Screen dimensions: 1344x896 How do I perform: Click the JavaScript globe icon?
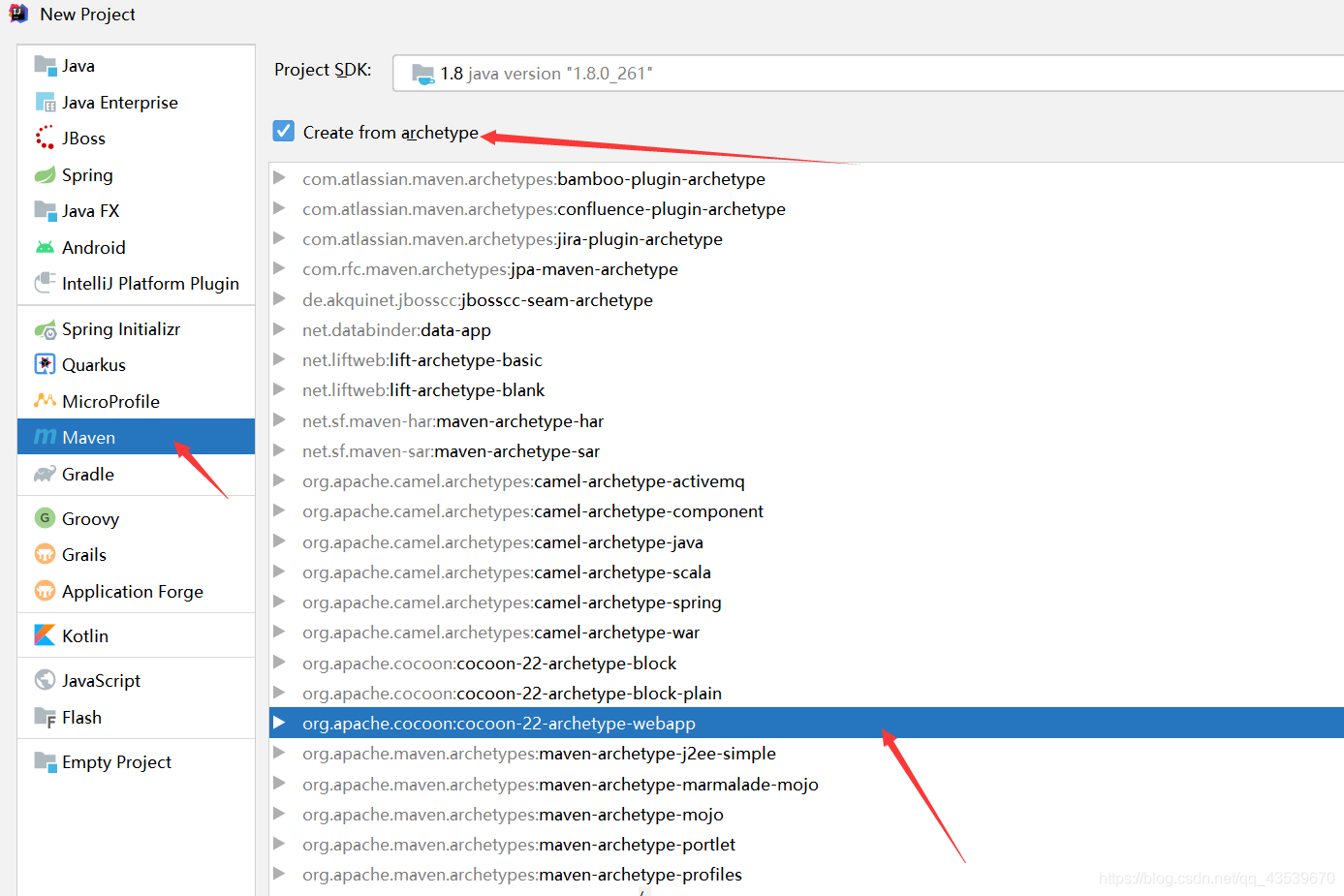(45, 680)
